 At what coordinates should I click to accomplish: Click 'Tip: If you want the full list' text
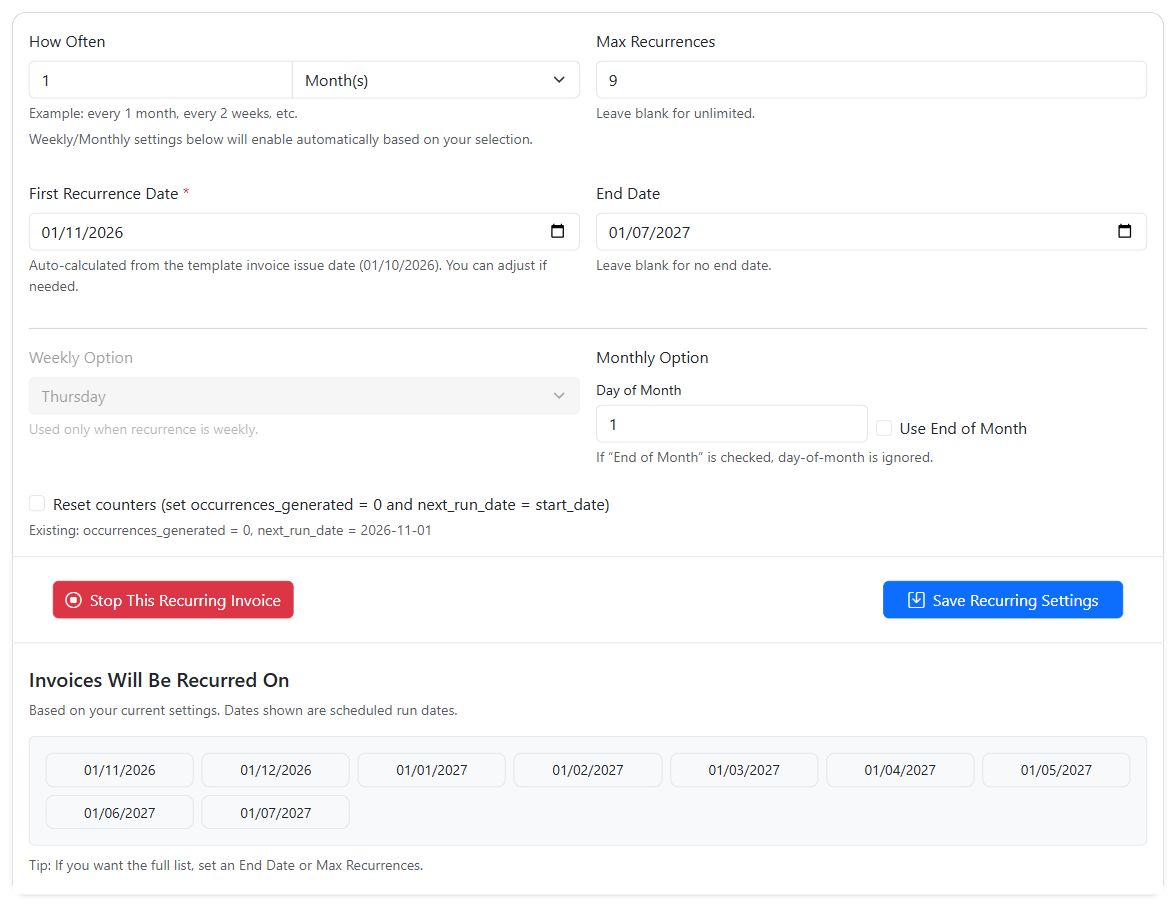coord(226,865)
